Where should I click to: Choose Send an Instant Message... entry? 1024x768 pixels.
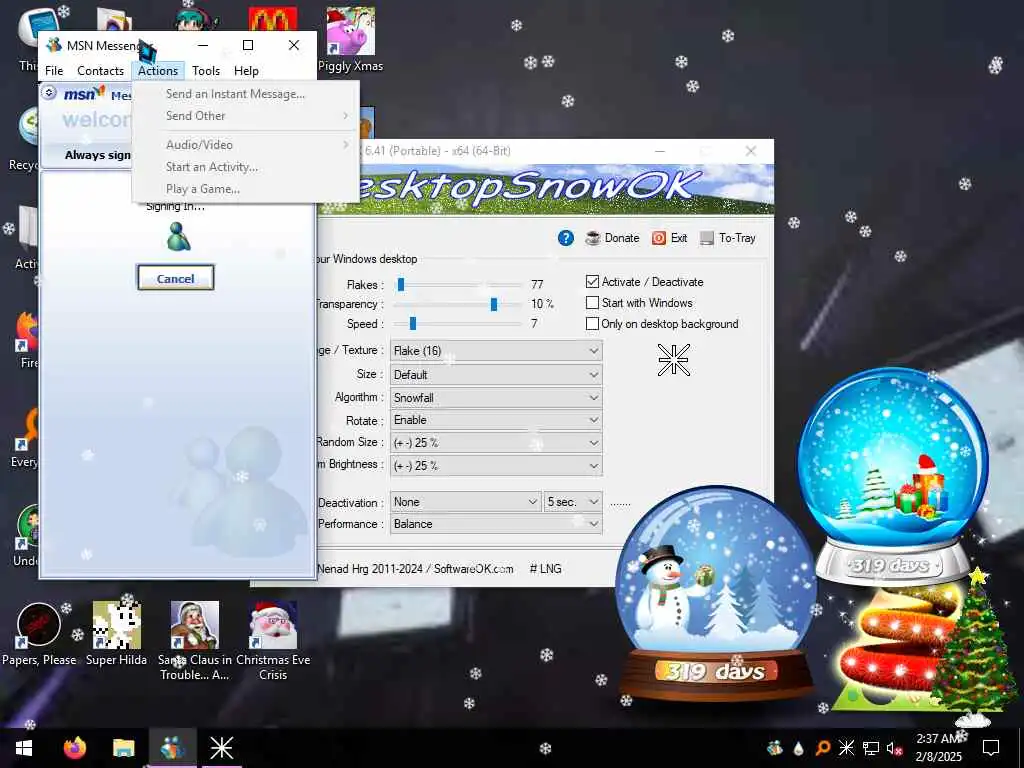click(246, 94)
